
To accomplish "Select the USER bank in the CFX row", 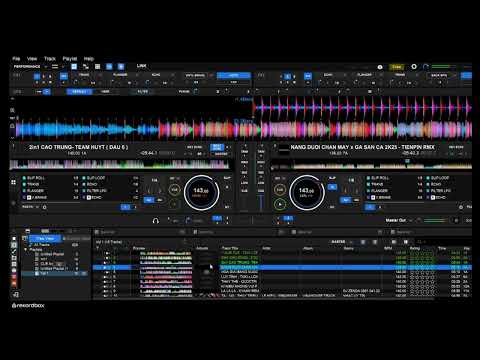I will click(x=105, y=91).
